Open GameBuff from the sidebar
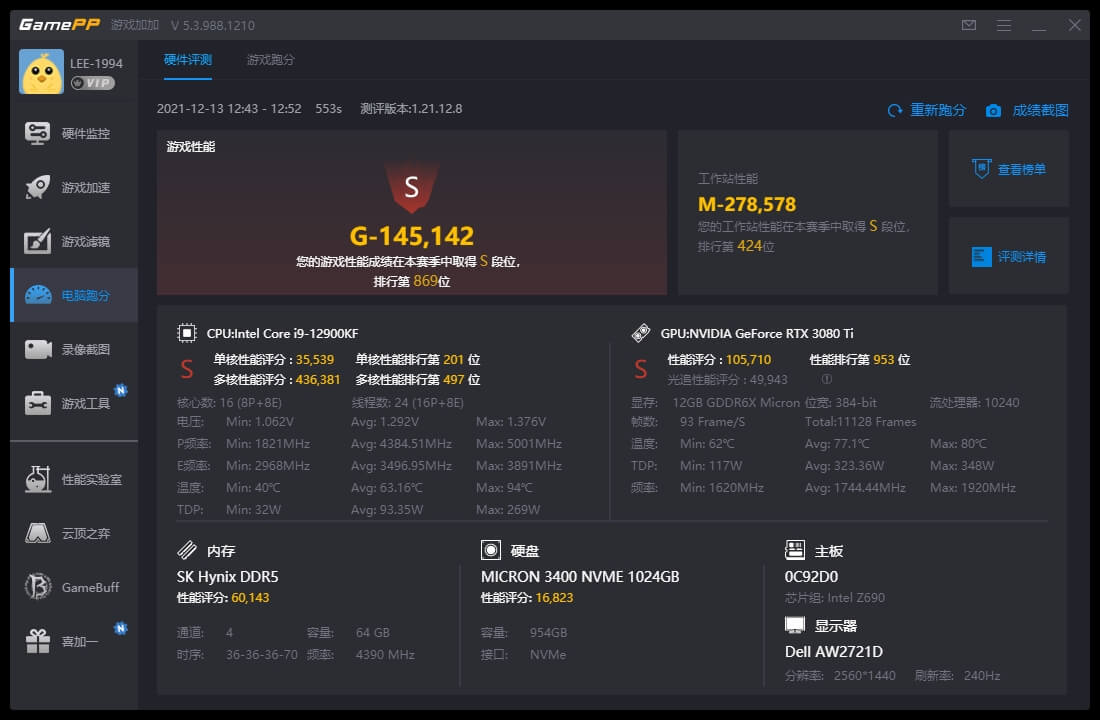Viewport: 1100px width, 720px height. tap(74, 587)
